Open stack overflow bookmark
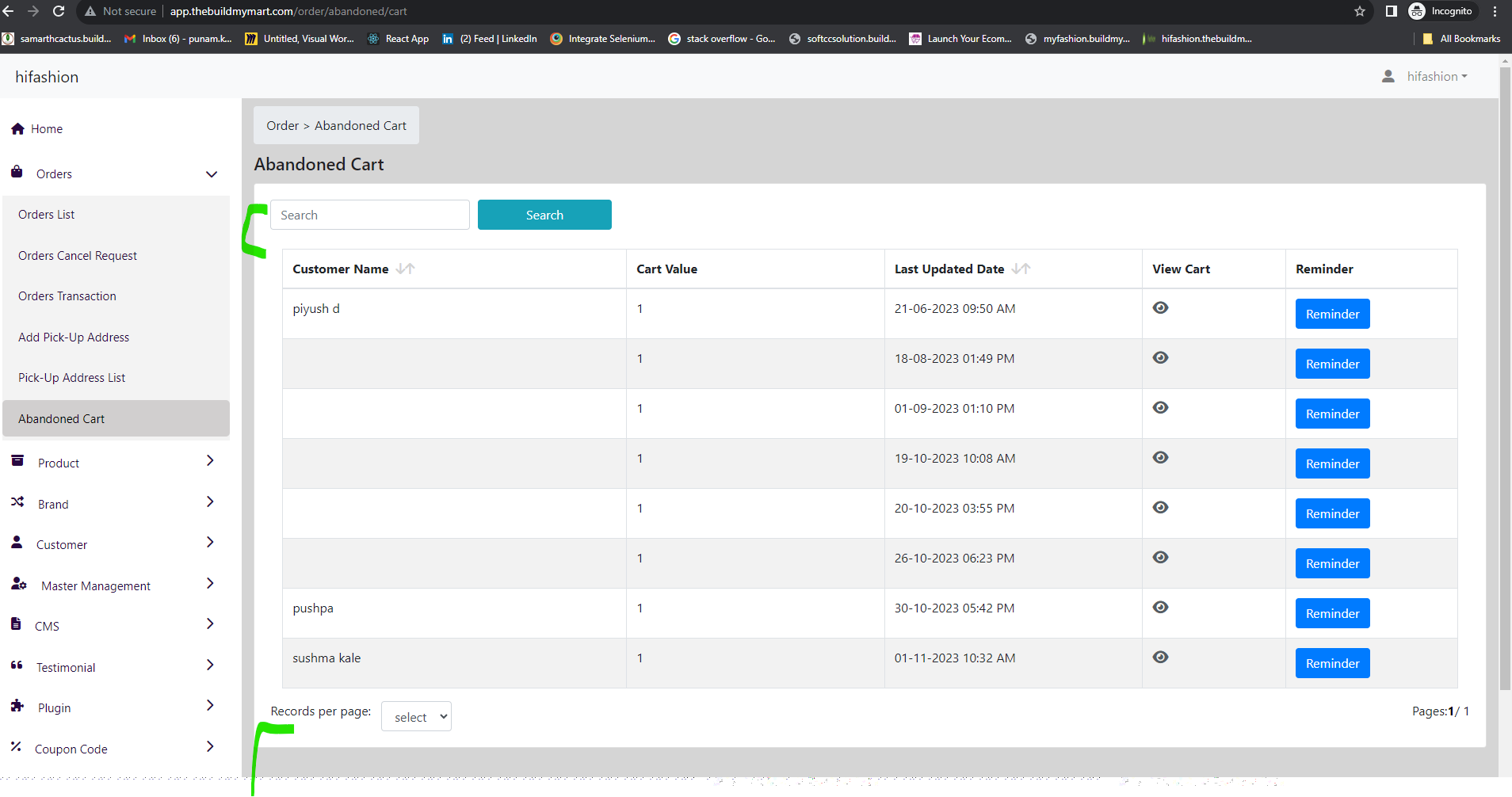 [722, 39]
